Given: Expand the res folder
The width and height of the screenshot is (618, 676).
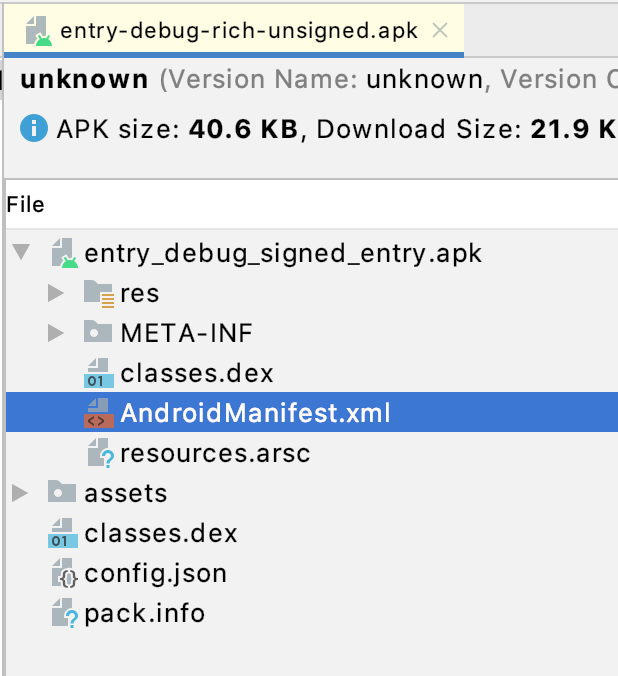Looking at the screenshot, I should tap(56, 293).
